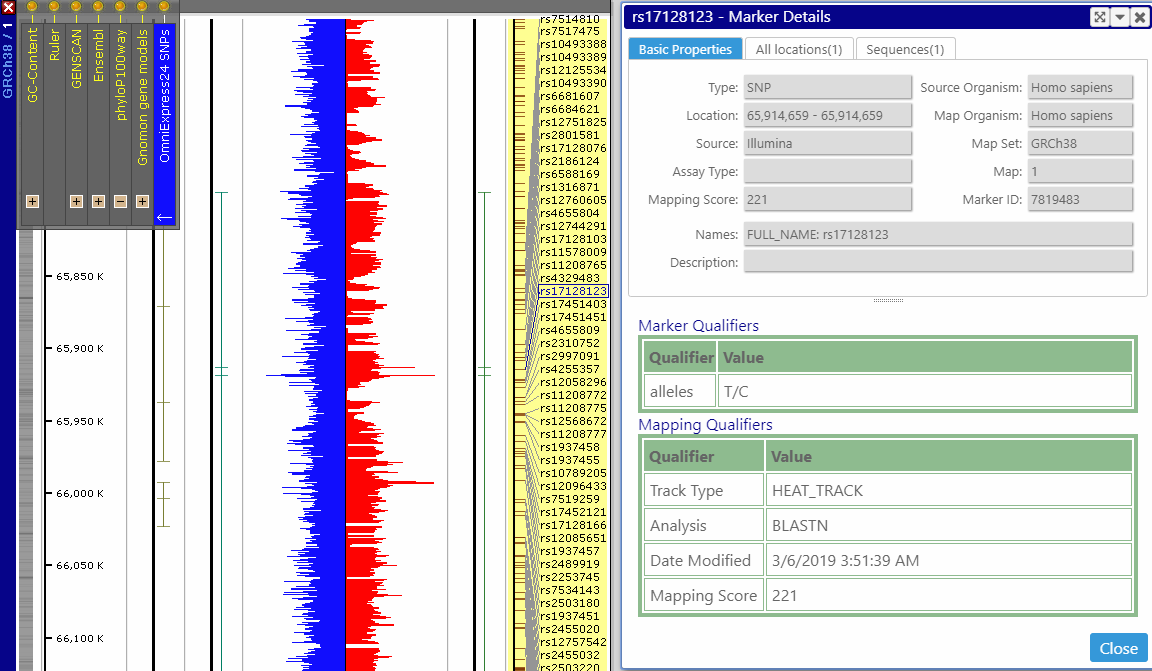This screenshot has width=1152, height=671.
Task: Select the Ensembl track label
Action: tap(98, 55)
